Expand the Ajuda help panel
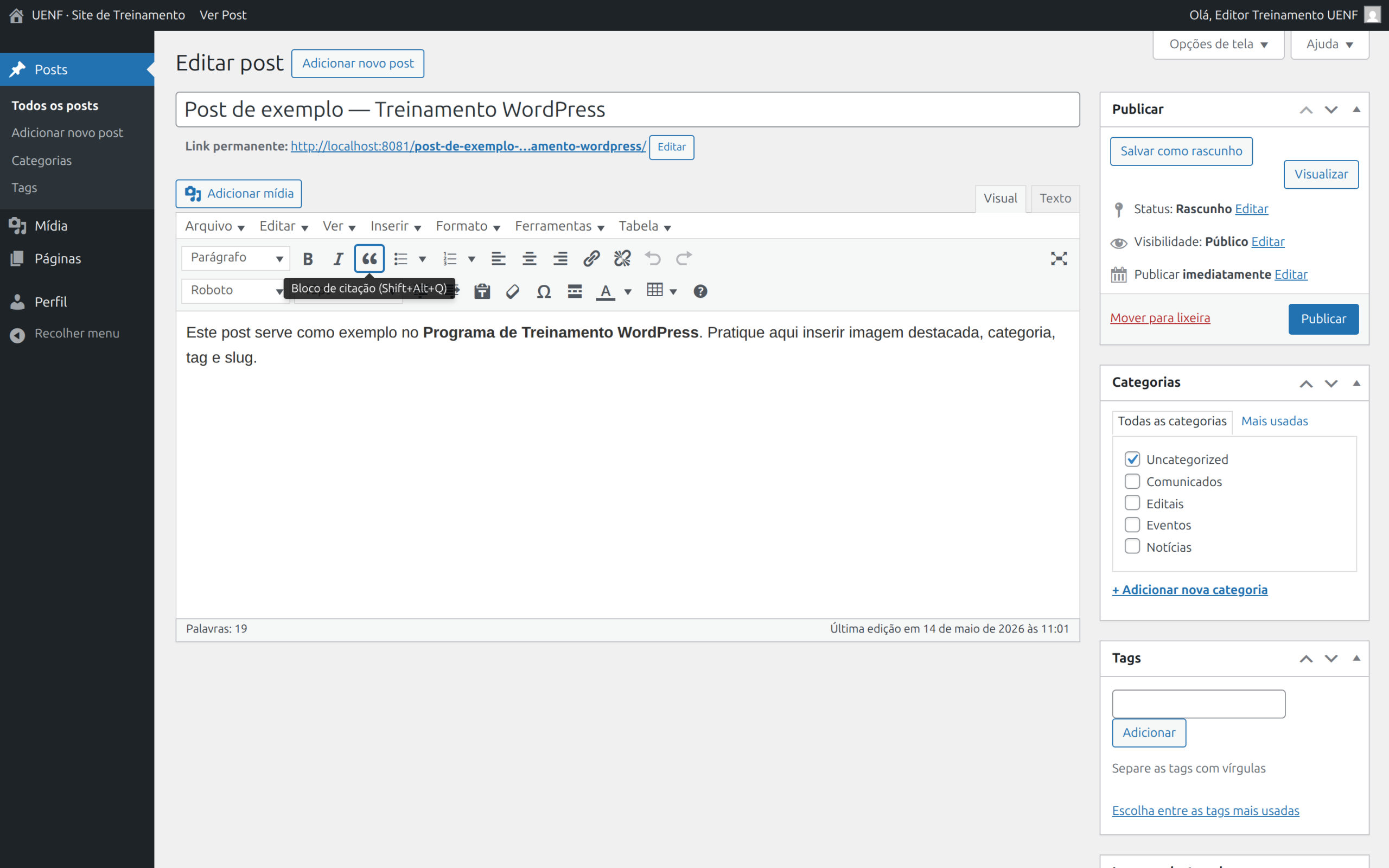Screen dimensions: 1389x868 pos(1329,44)
